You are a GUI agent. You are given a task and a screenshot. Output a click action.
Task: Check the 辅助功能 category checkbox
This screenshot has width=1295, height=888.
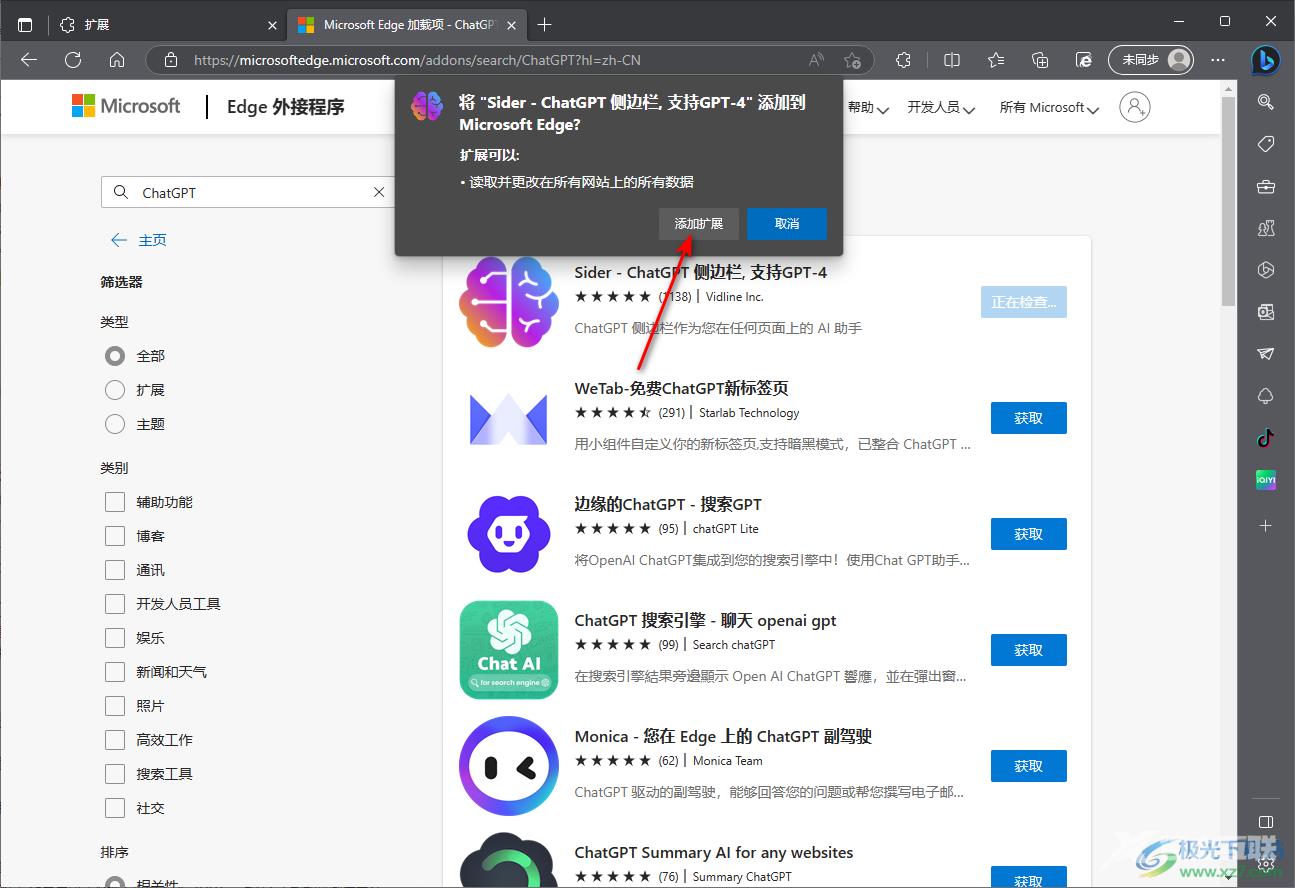115,502
